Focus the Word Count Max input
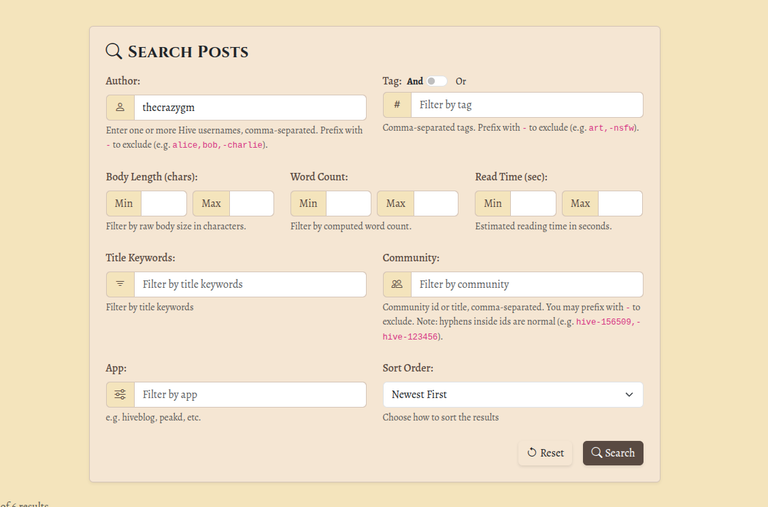Image resolution: width=768 pixels, height=507 pixels. pos(436,203)
